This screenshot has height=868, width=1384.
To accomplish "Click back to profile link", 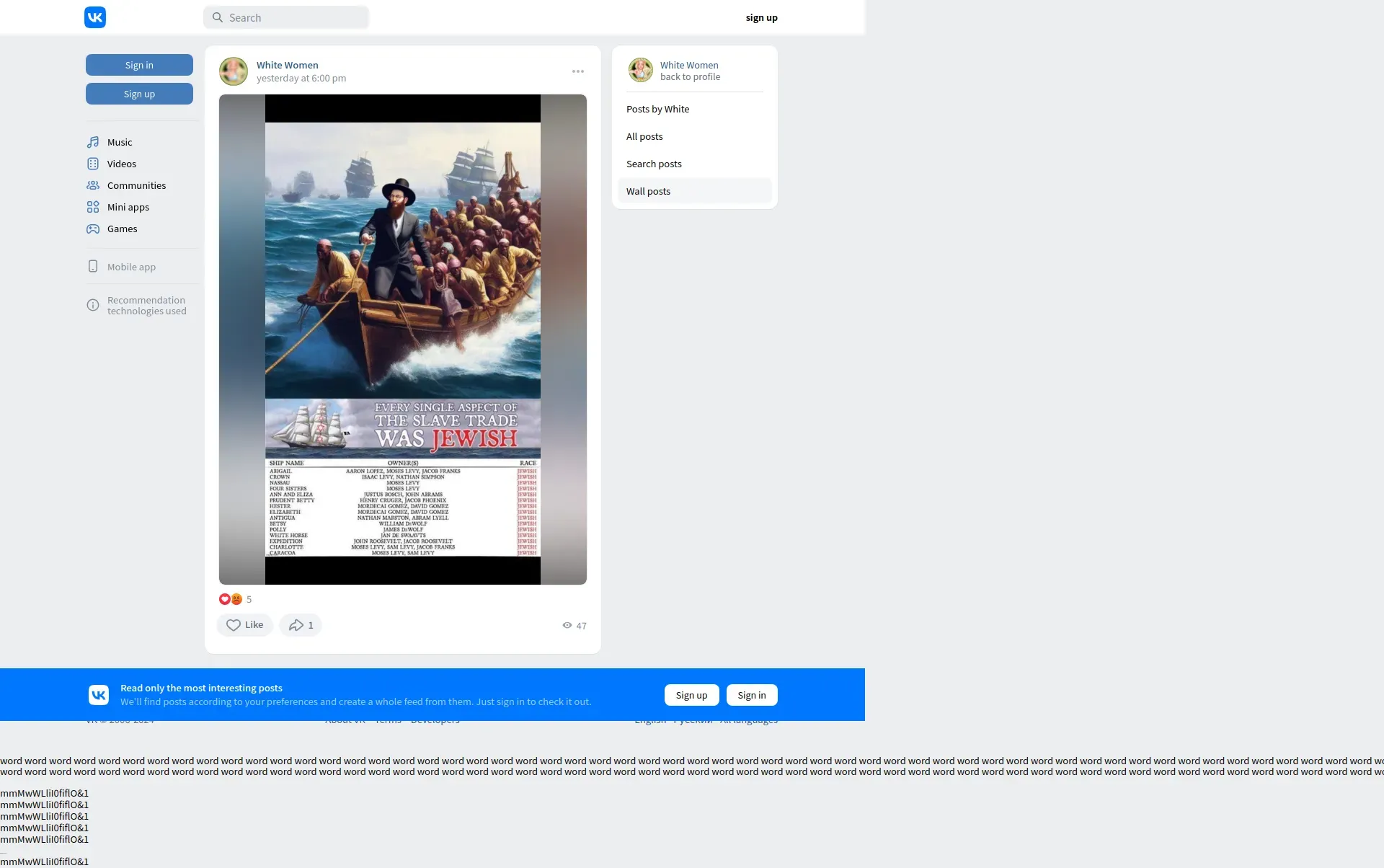I will (x=690, y=77).
